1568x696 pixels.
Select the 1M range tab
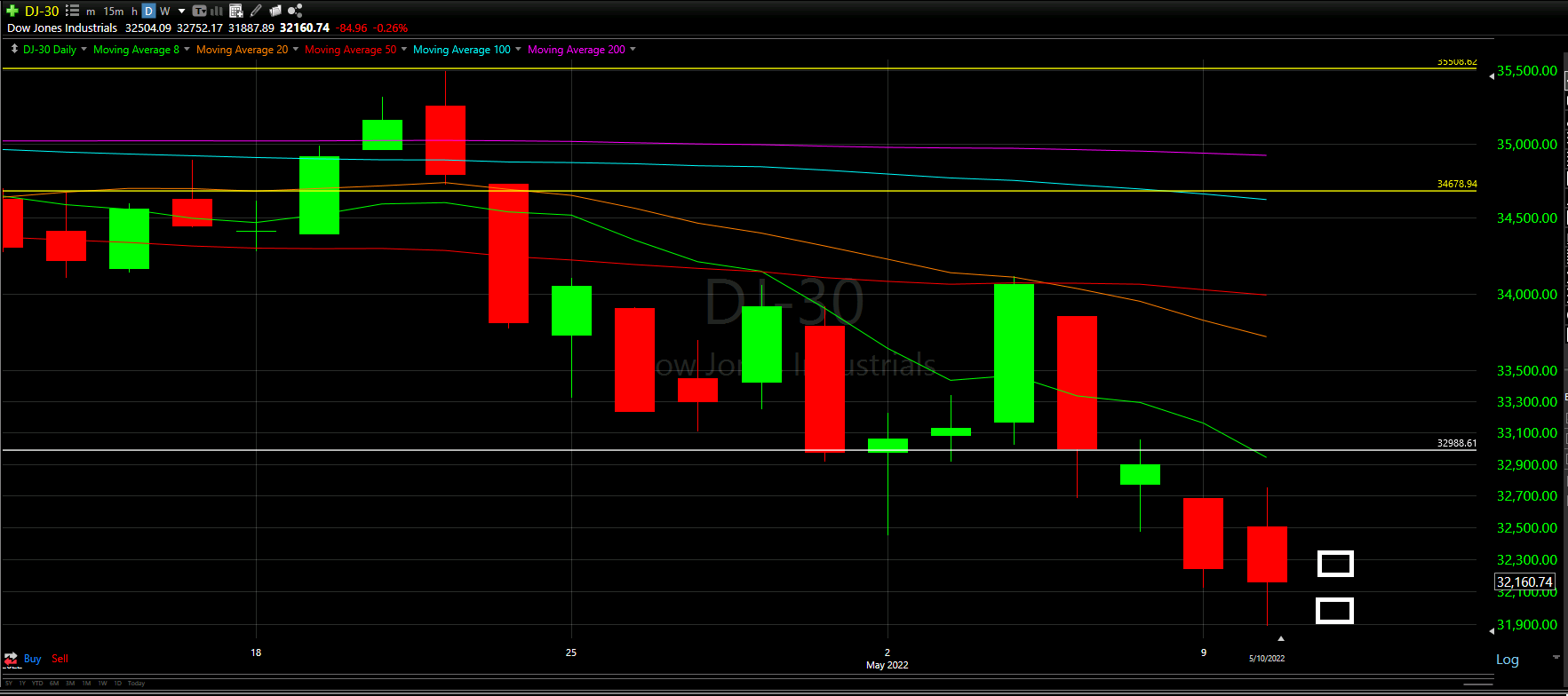tap(86, 684)
